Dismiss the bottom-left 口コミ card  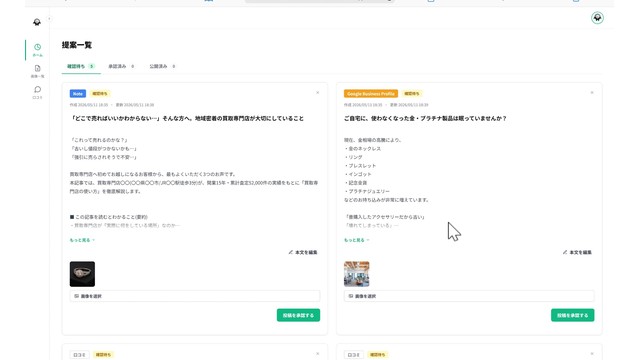(x=318, y=354)
